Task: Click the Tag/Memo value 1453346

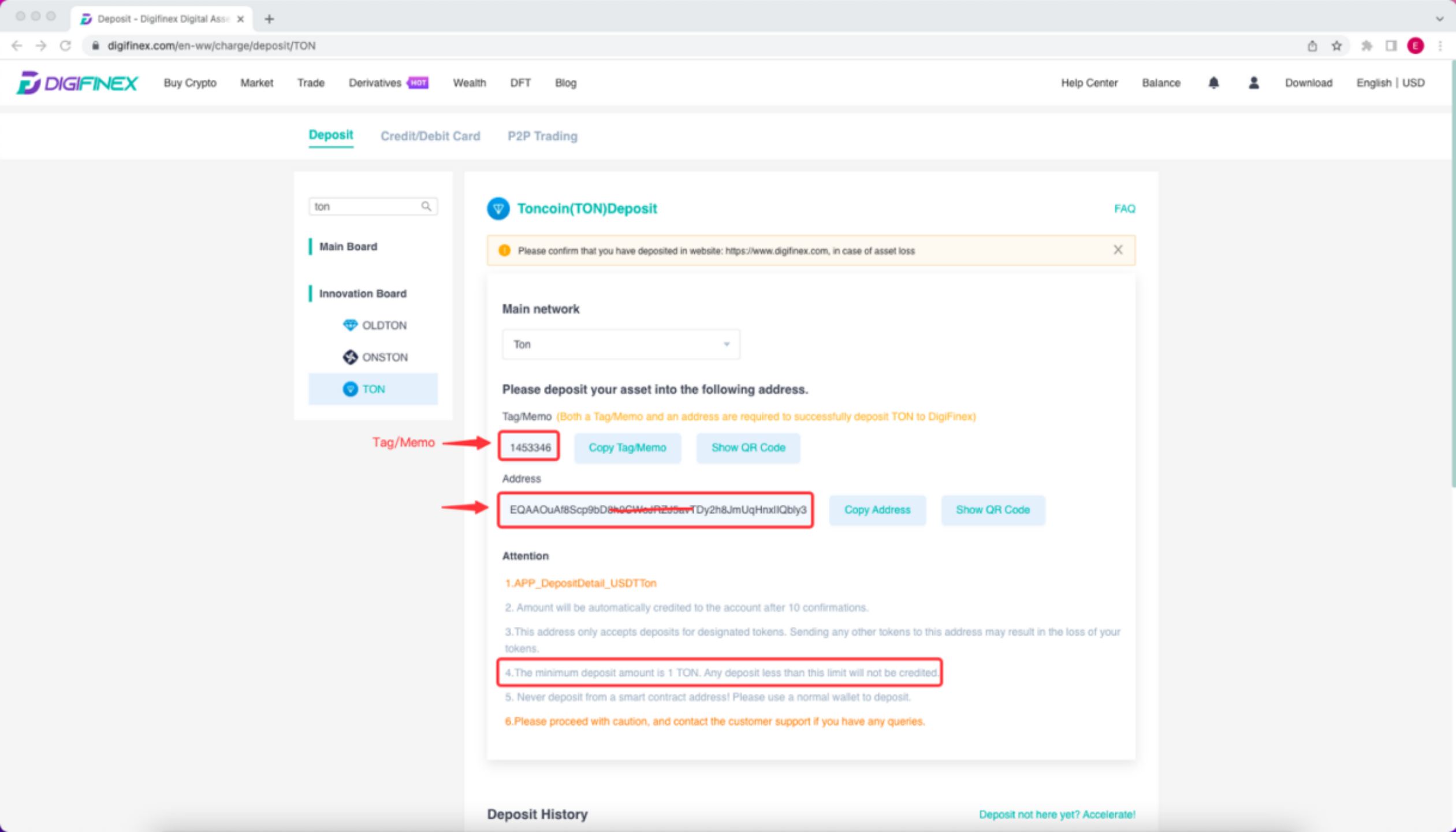Action: coord(530,448)
